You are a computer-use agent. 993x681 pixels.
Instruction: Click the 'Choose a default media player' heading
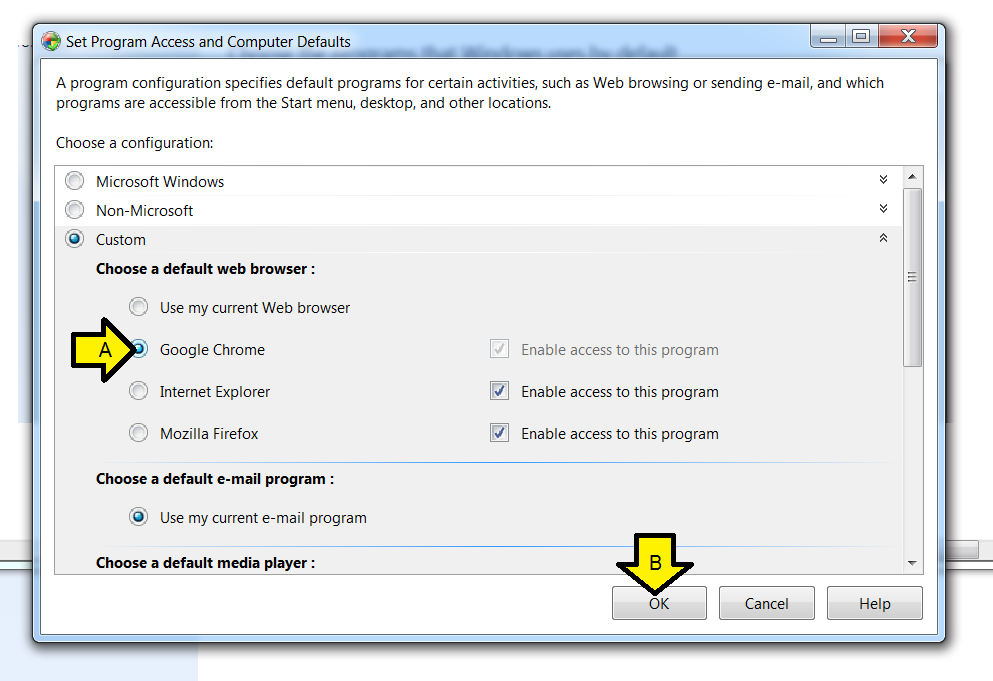pyautogui.click(x=205, y=563)
